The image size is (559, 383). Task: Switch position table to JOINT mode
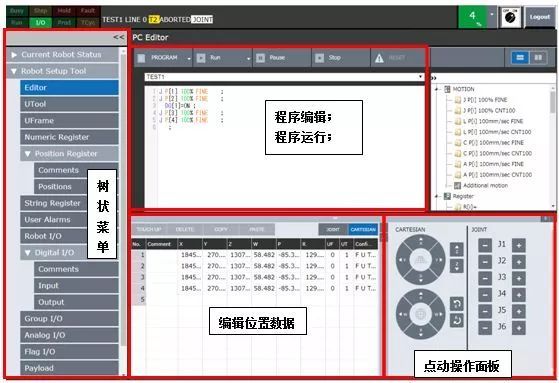(333, 229)
